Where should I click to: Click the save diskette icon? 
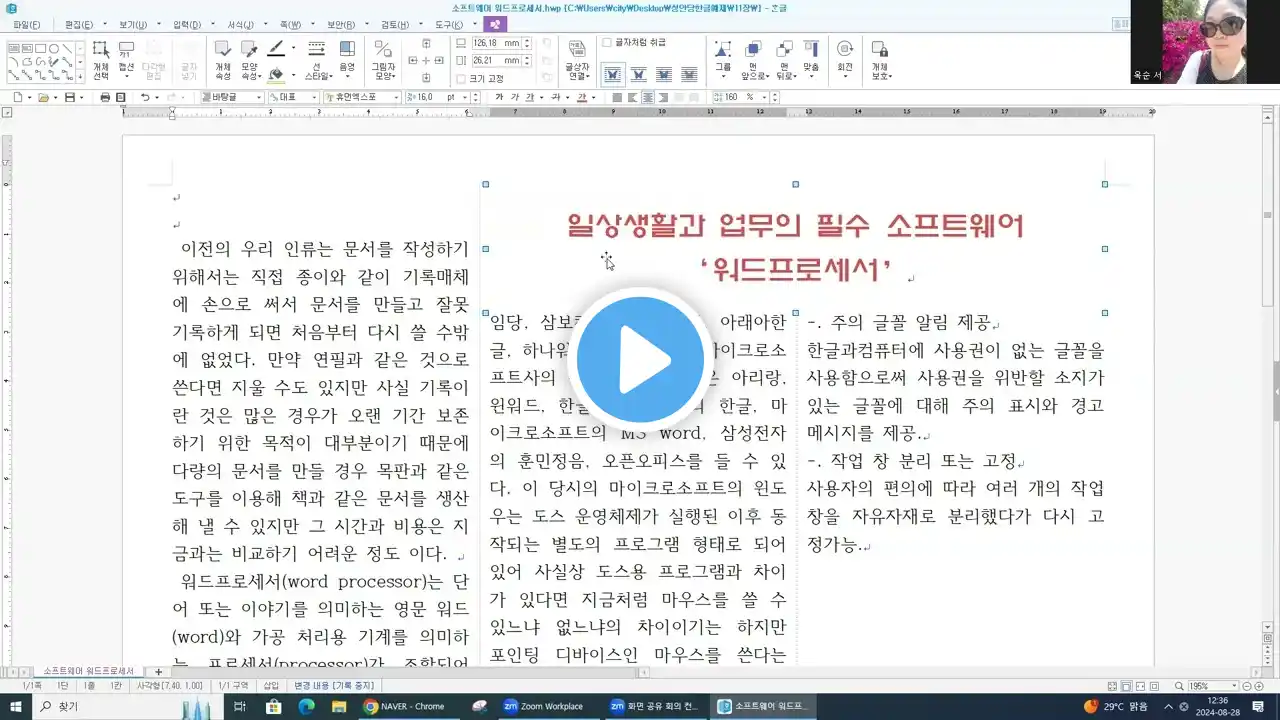click(x=70, y=97)
